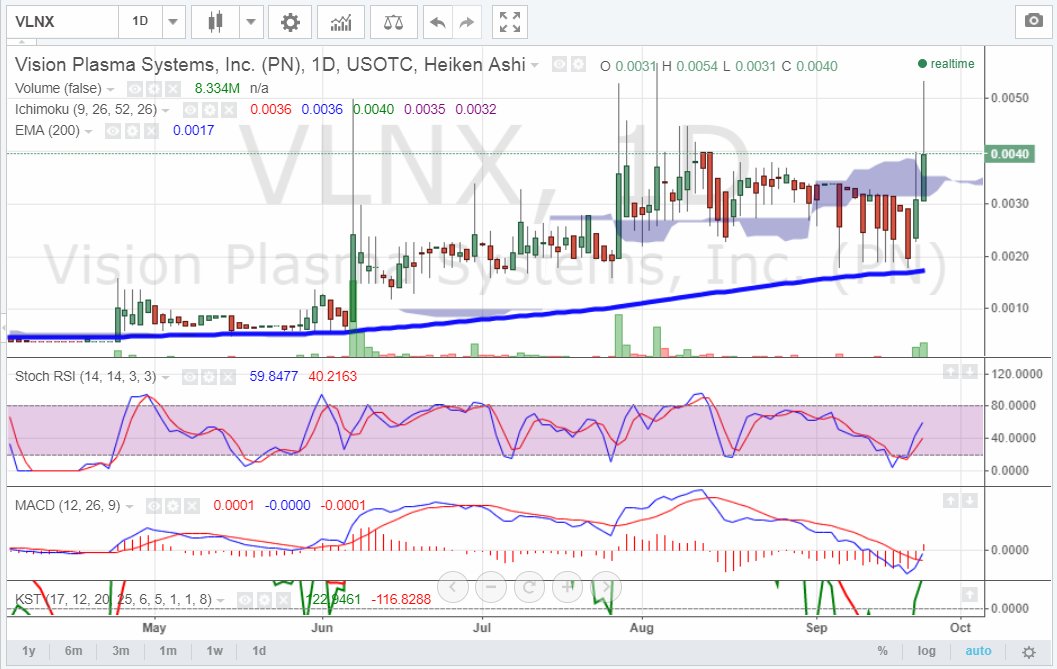
Task: Open MACD settings gear
Action: [x=173, y=506]
